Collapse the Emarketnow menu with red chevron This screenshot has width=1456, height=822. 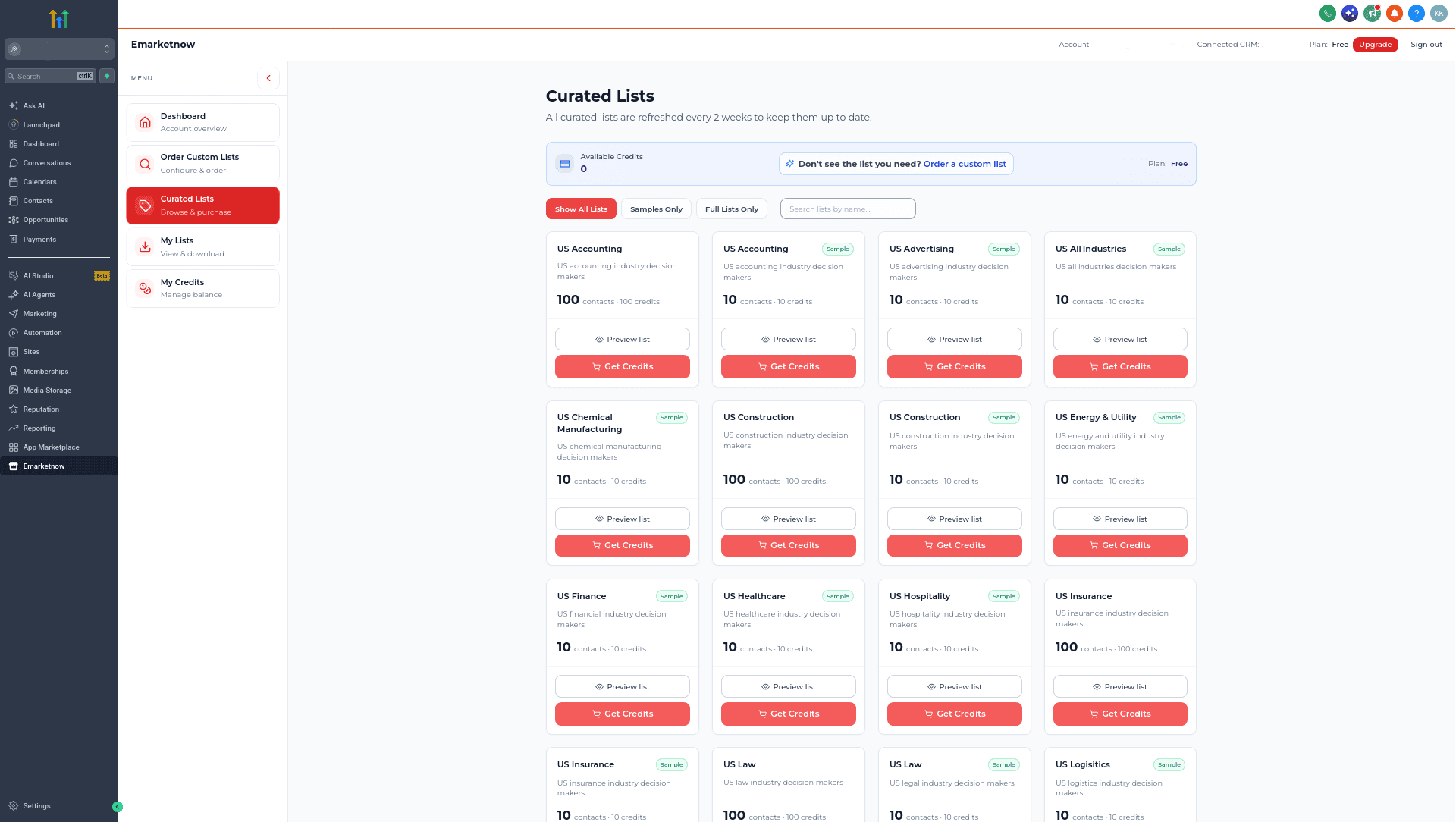coord(268,78)
